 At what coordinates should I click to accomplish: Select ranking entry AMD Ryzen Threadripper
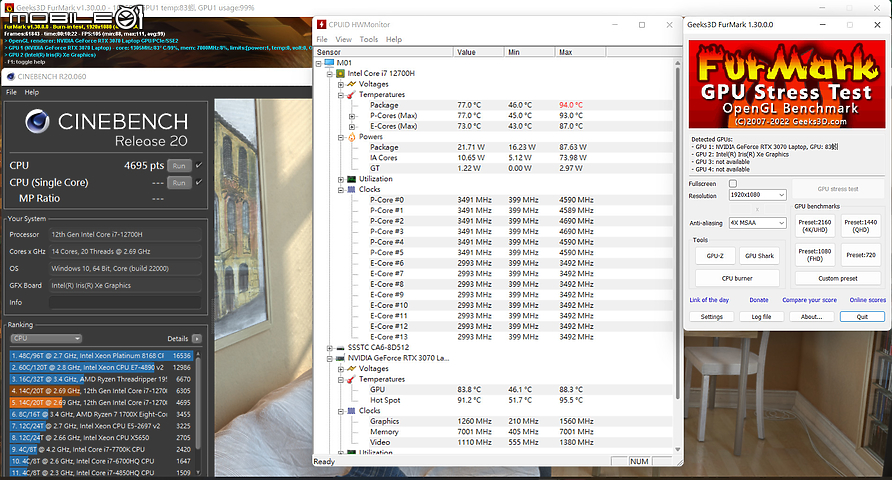(x=101, y=379)
